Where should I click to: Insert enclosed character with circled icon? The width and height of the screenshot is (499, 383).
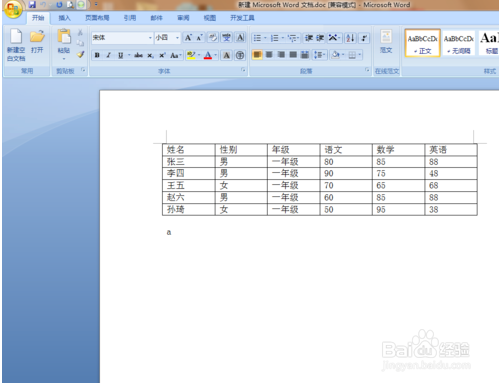[x=240, y=55]
